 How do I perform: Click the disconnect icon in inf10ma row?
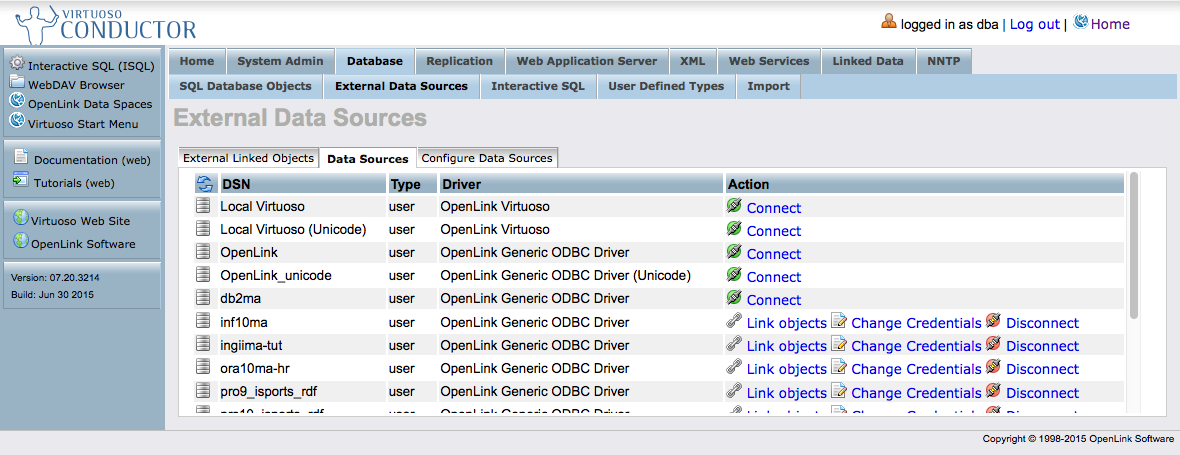(993, 321)
